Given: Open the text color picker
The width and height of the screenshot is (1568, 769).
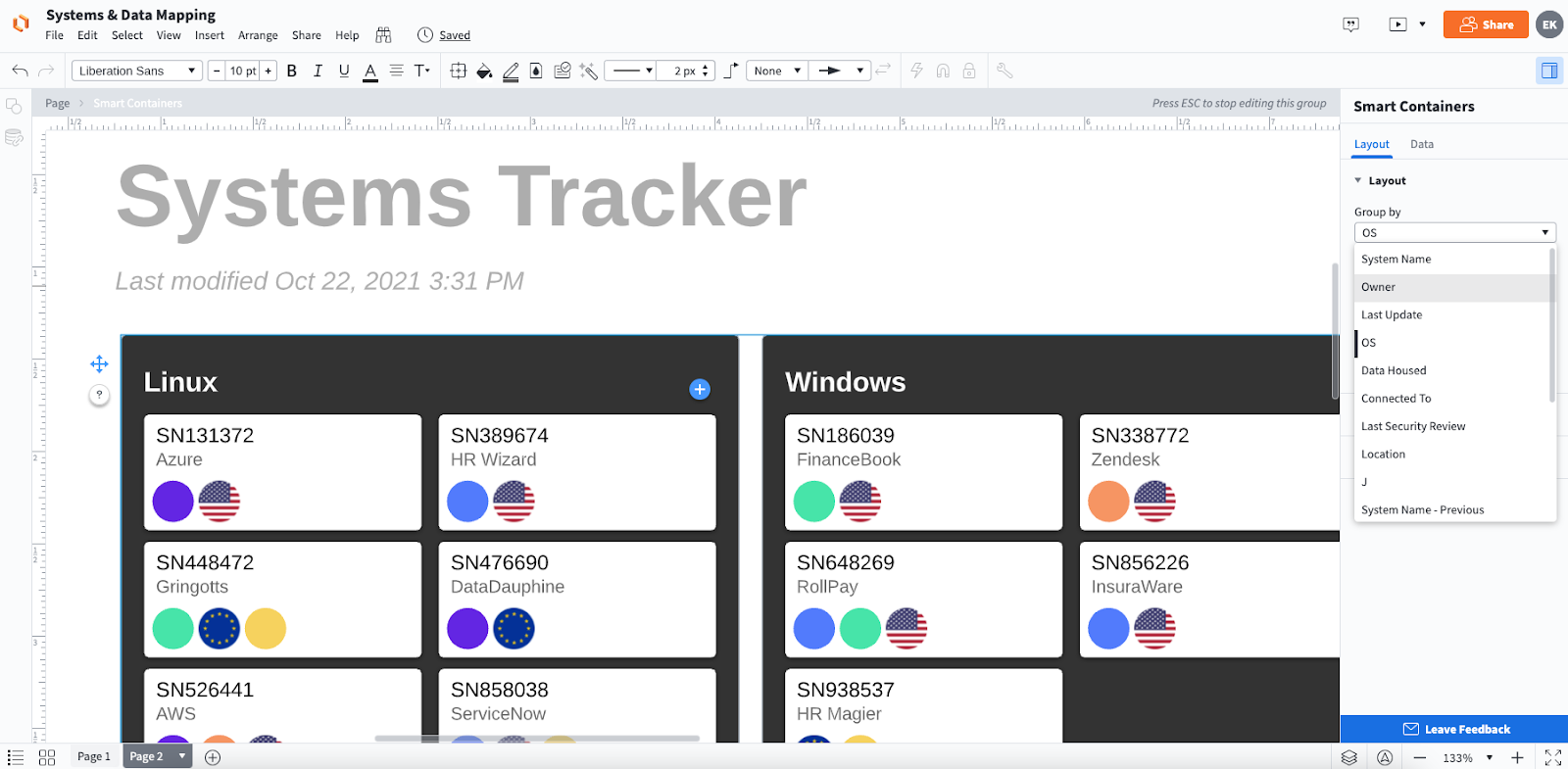Looking at the screenshot, I should point(370,72).
